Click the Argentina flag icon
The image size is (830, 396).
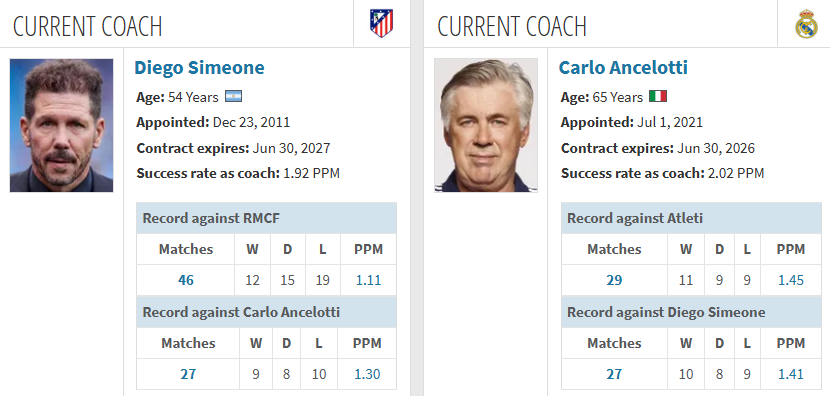coord(233,96)
